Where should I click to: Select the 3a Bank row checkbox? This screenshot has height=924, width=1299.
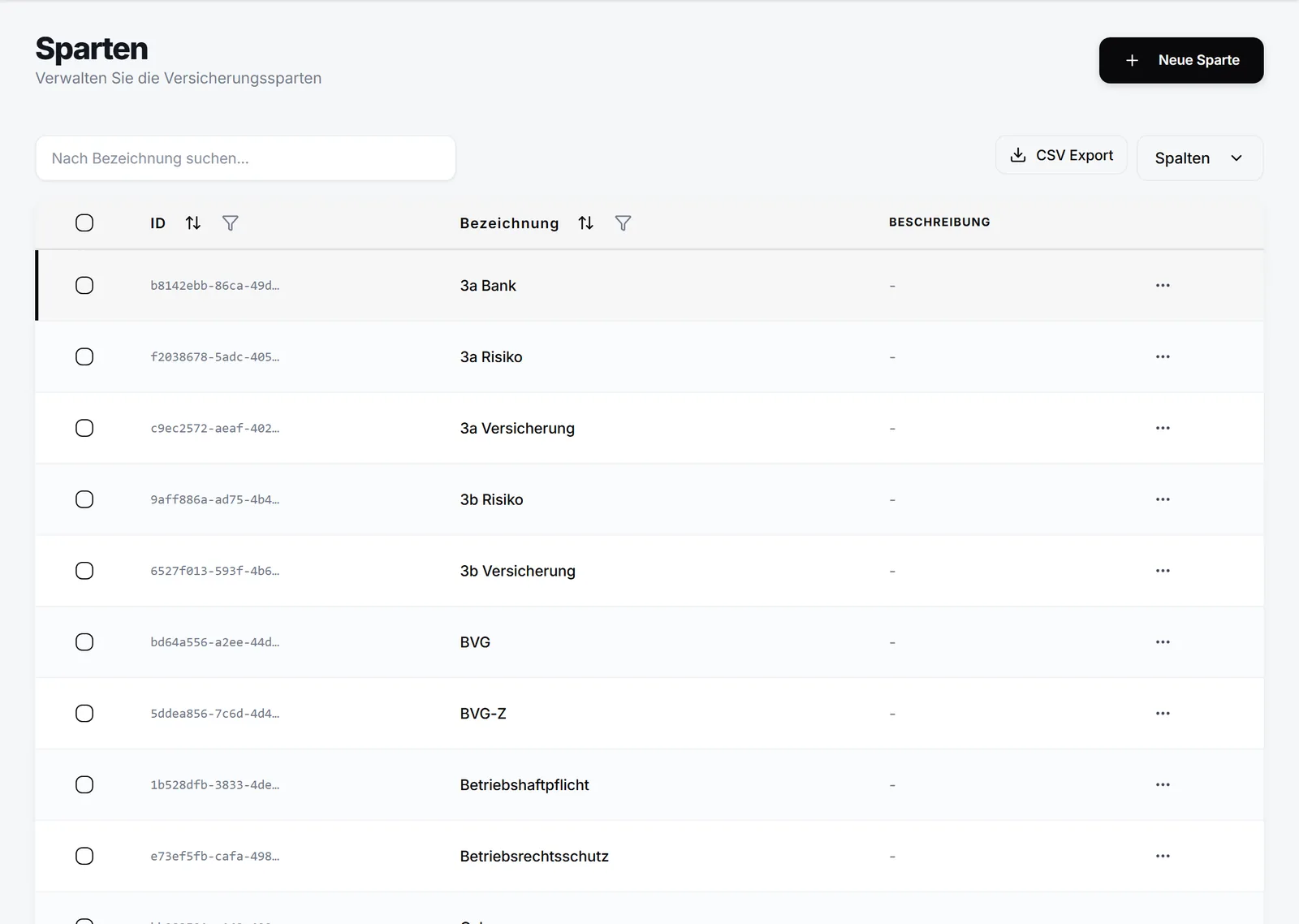tap(84, 285)
